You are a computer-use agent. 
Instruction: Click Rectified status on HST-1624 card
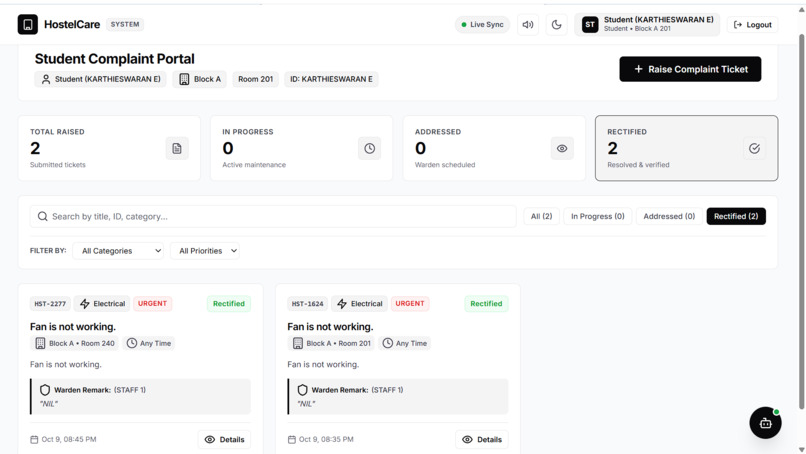(x=486, y=304)
